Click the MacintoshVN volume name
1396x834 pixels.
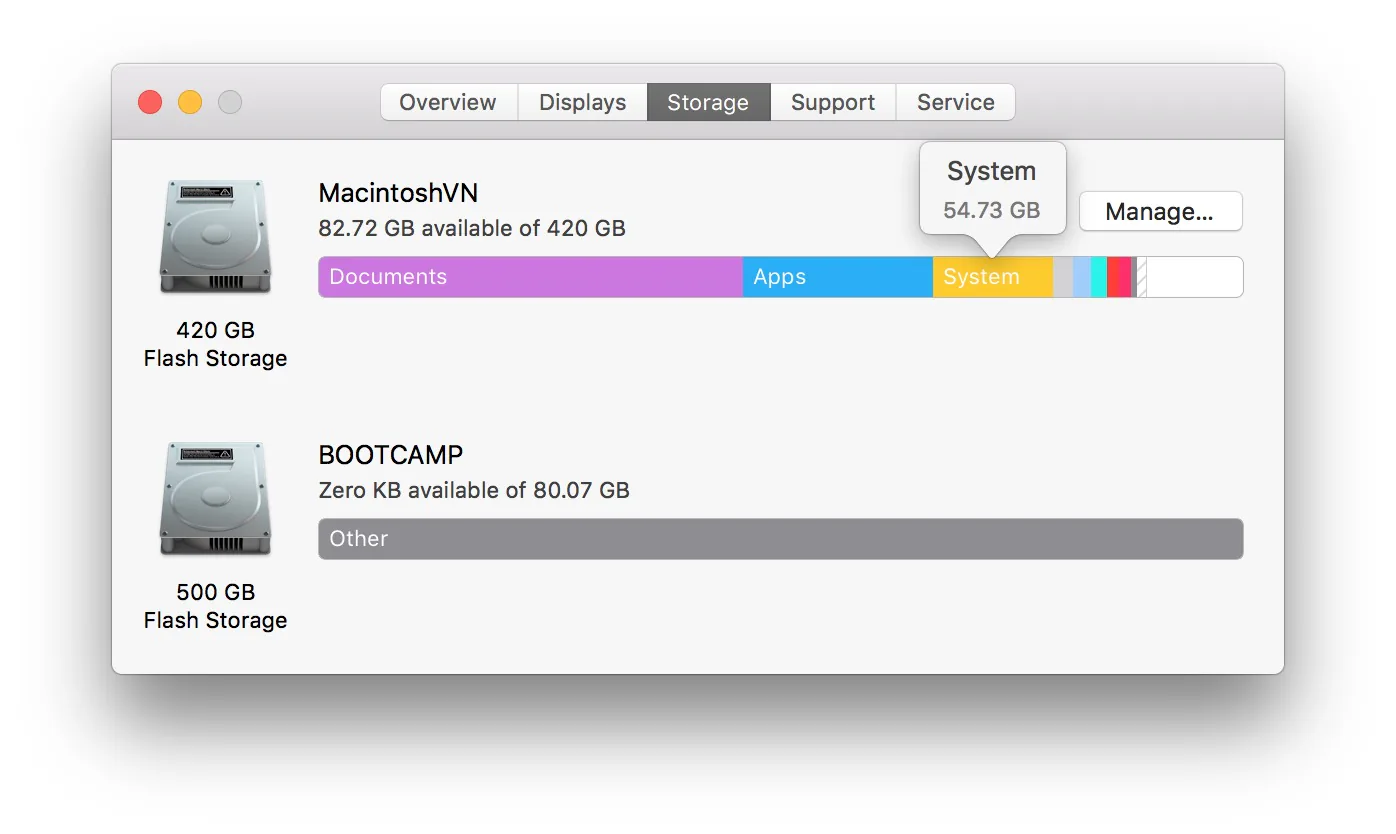(x=398, y=193)
